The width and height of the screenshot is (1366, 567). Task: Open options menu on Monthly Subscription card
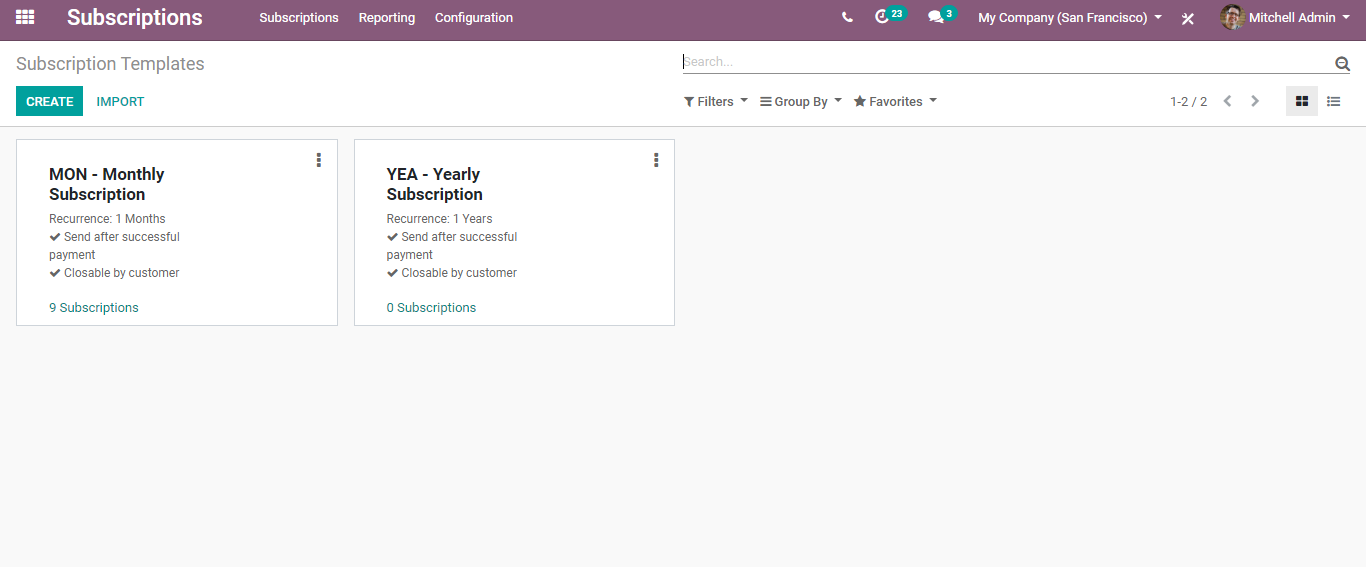(319, 160)
